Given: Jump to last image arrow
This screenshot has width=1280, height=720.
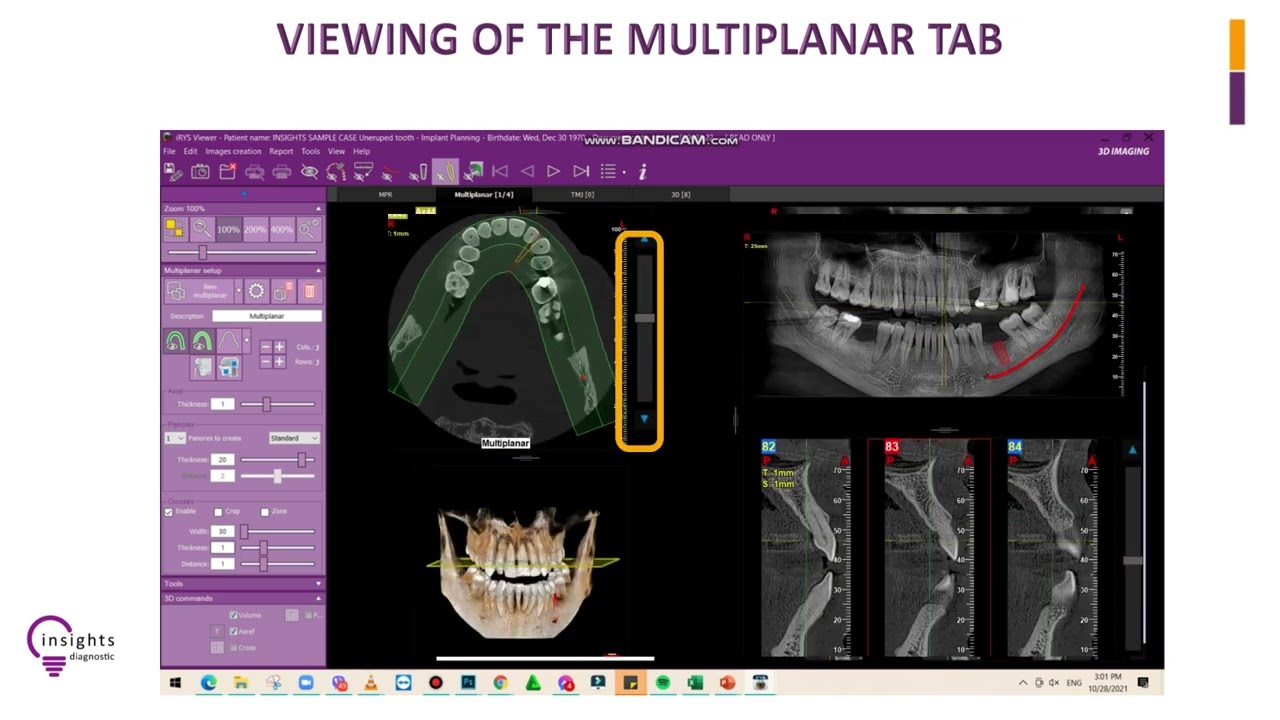Looking at the screenshot, I should pyautogui.click(x=580, y=172).
